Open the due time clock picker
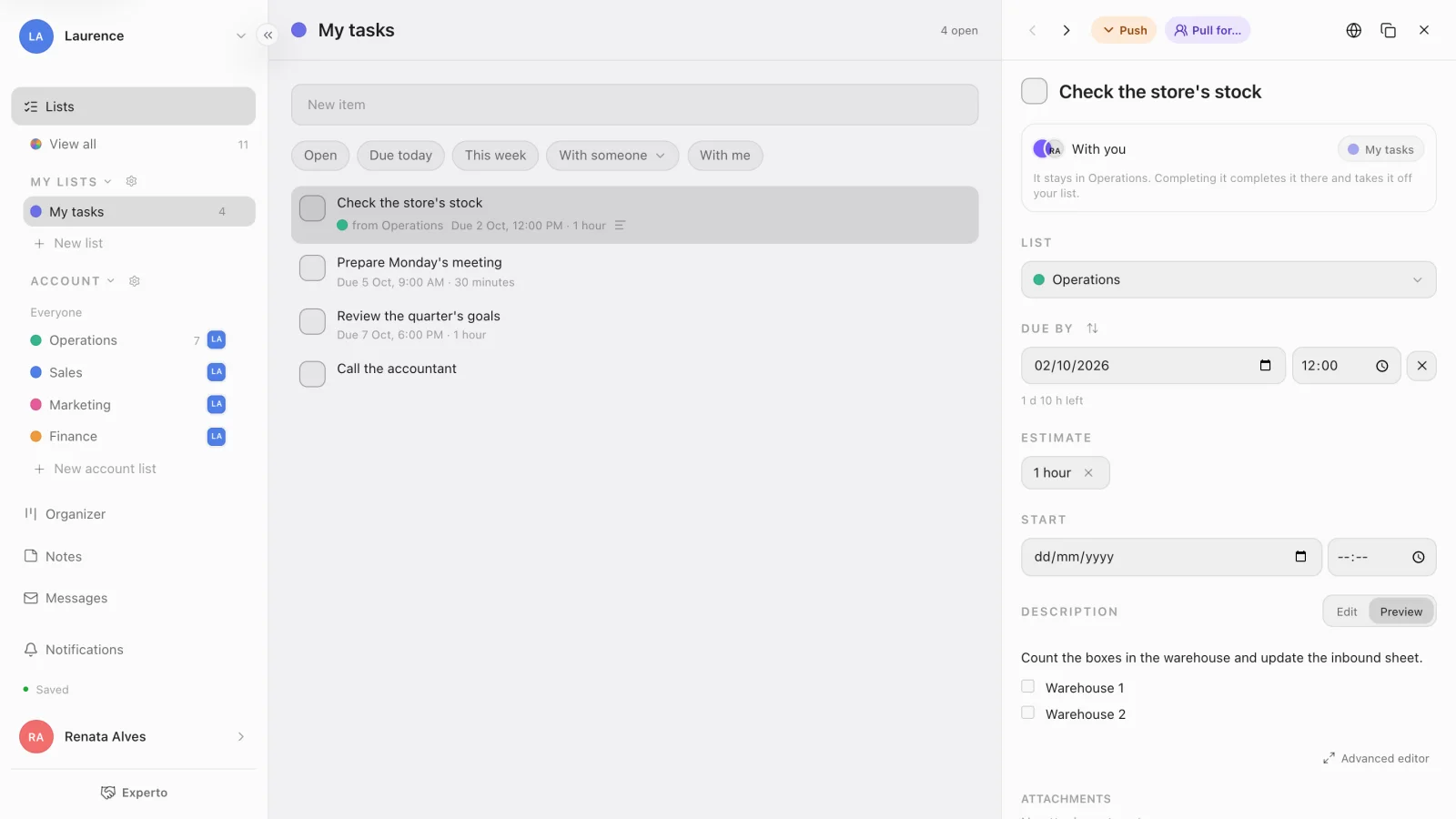The width and height of the screenshot is (1456, 819). (x=1382, y=366)
